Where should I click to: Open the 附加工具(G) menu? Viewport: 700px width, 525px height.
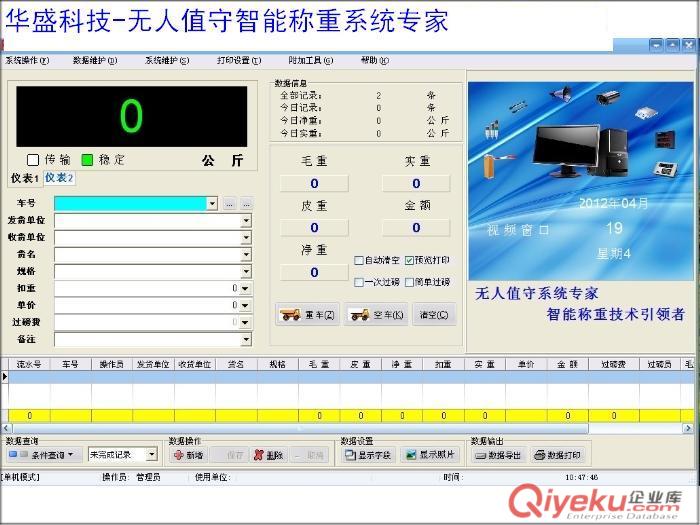(x=311, y=60)
